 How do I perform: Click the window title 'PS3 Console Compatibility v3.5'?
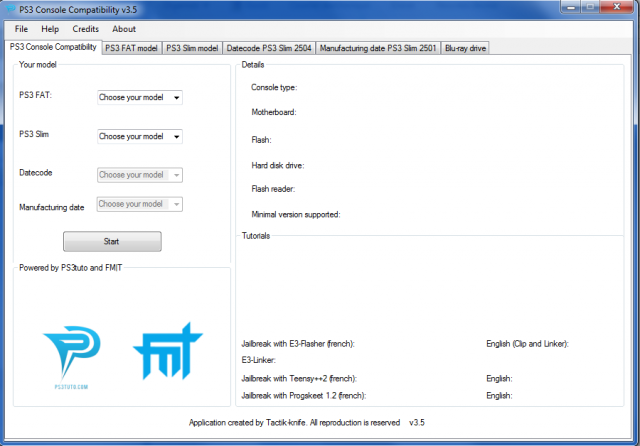click(x=78, y=9)
